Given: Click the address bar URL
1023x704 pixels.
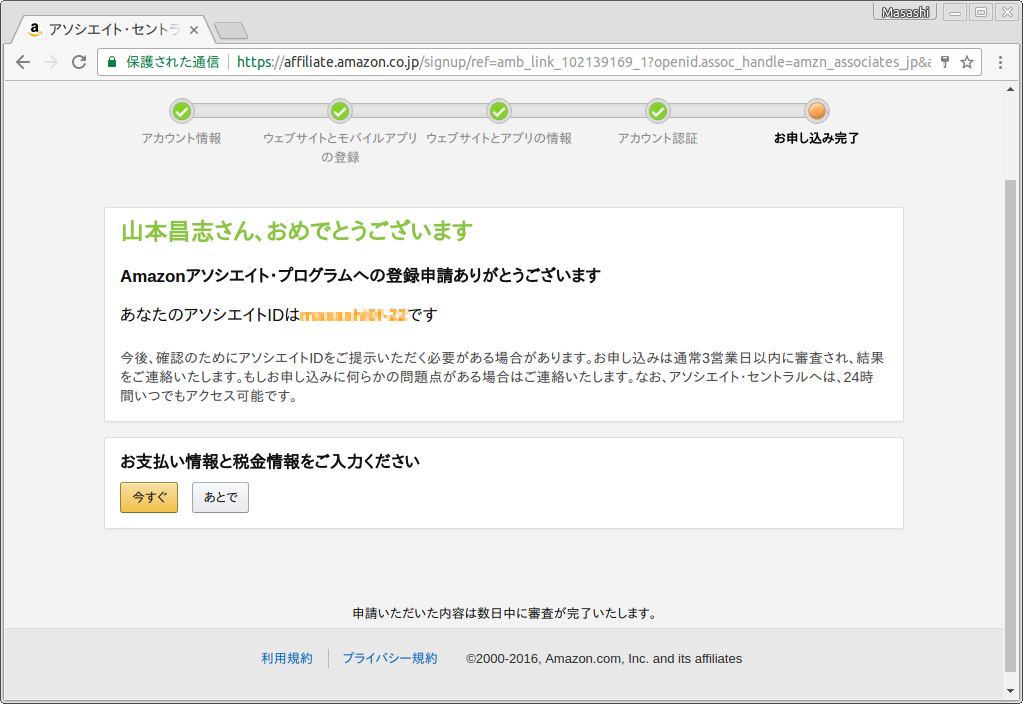Looking at the screenshot, I should click(x=584, y=62).
